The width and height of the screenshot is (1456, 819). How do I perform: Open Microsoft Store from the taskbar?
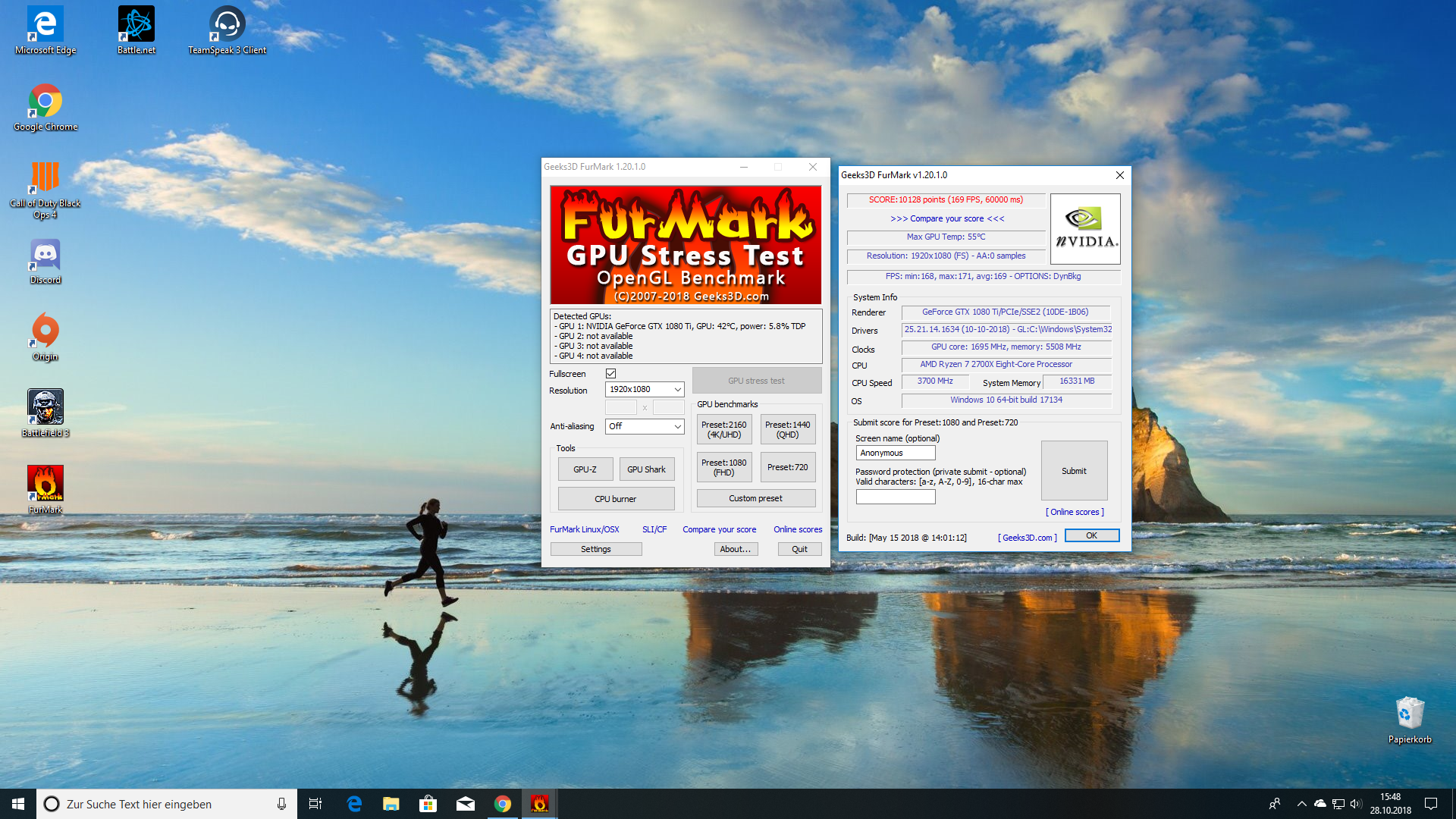pos(428,804)
